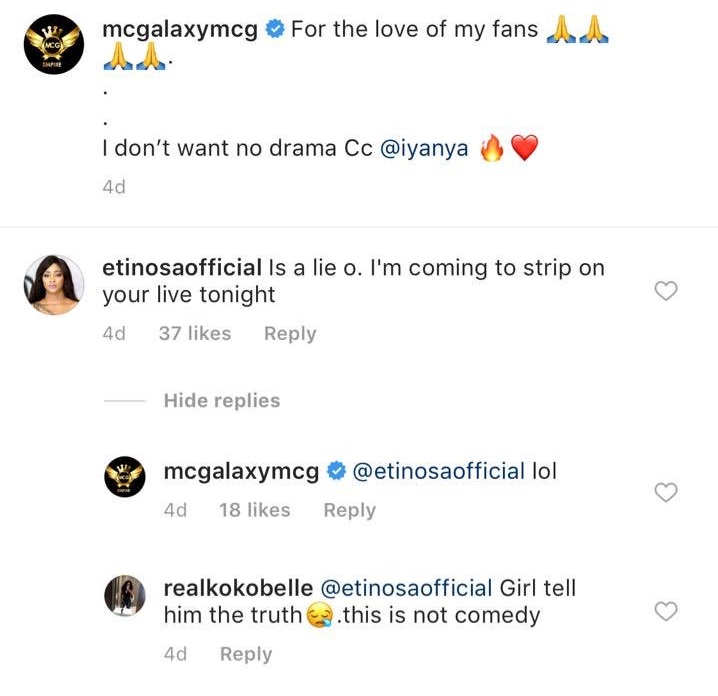Viewport: 718px width, 696px height.
Task: Click the @iyanya mention in the caption
Action: pos(424,149)
